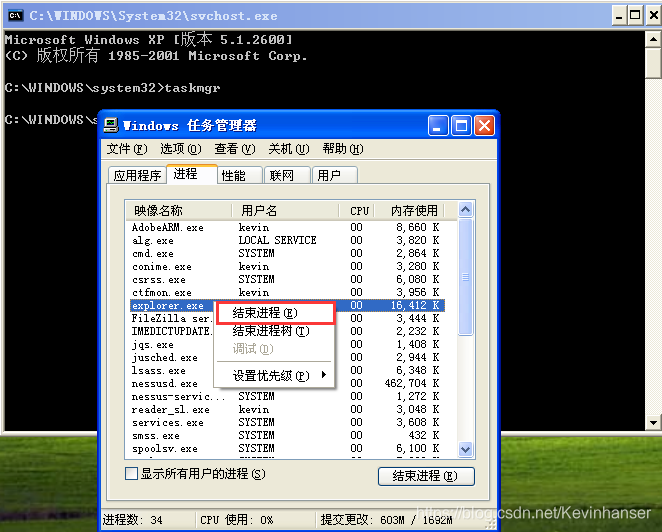The height and width of the screenshot is (532, 662).
Task: Click the Task Manager title bar icon
Action: pos(111,125)
